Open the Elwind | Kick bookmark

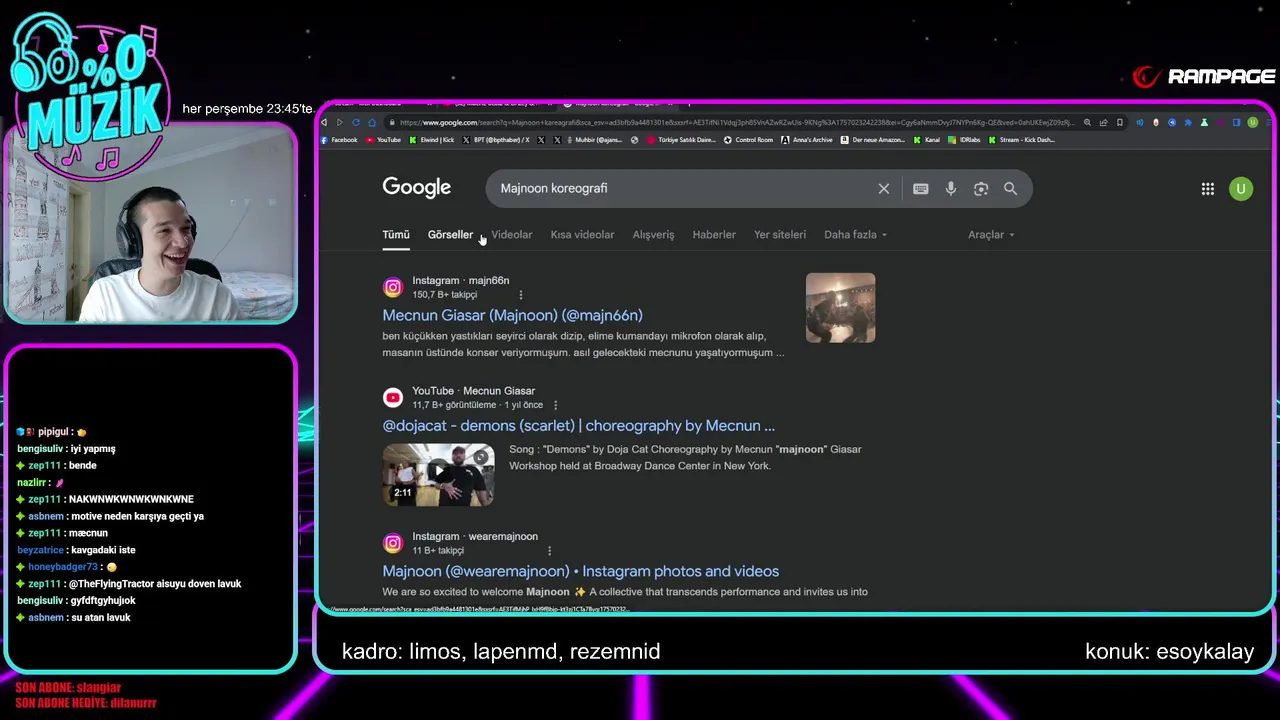(431, 140)
